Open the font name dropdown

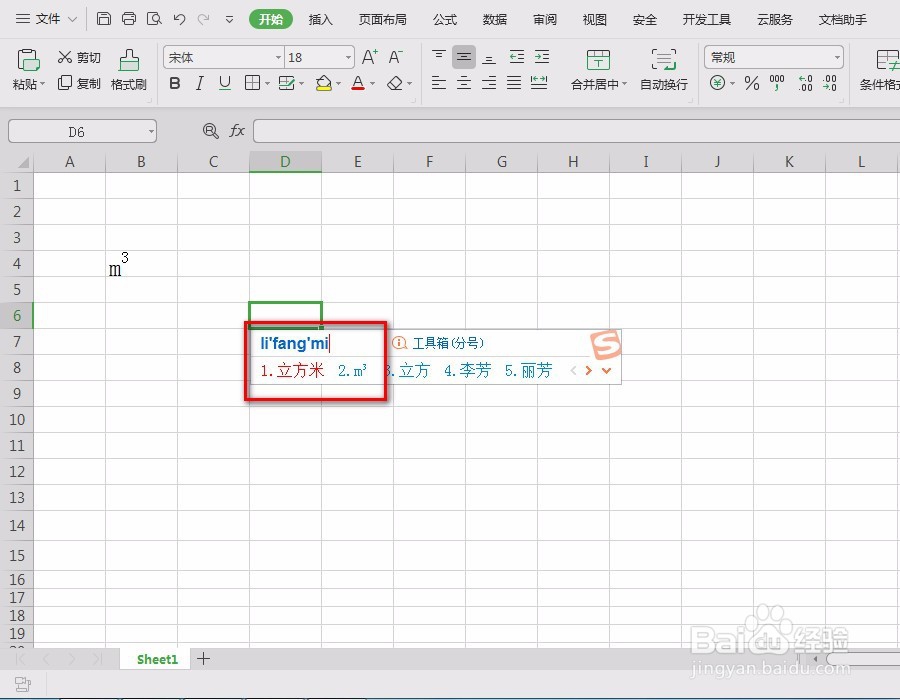pyautogui.click(x=278, y=57)
